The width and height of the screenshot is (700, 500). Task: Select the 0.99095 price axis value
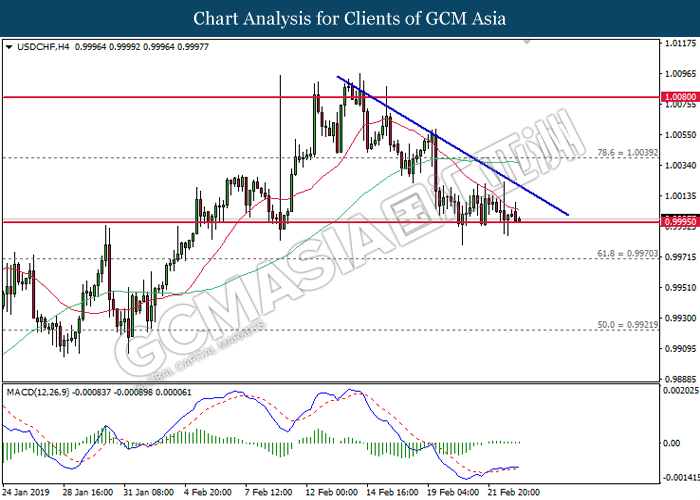681,349
